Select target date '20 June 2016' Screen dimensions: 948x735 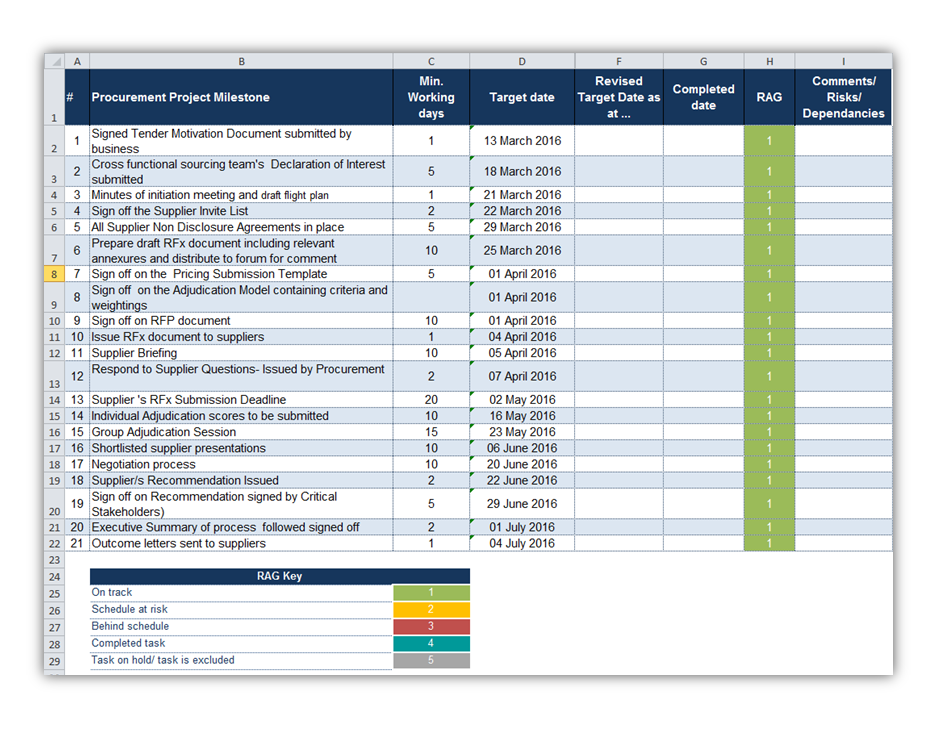tap(522, 464)
